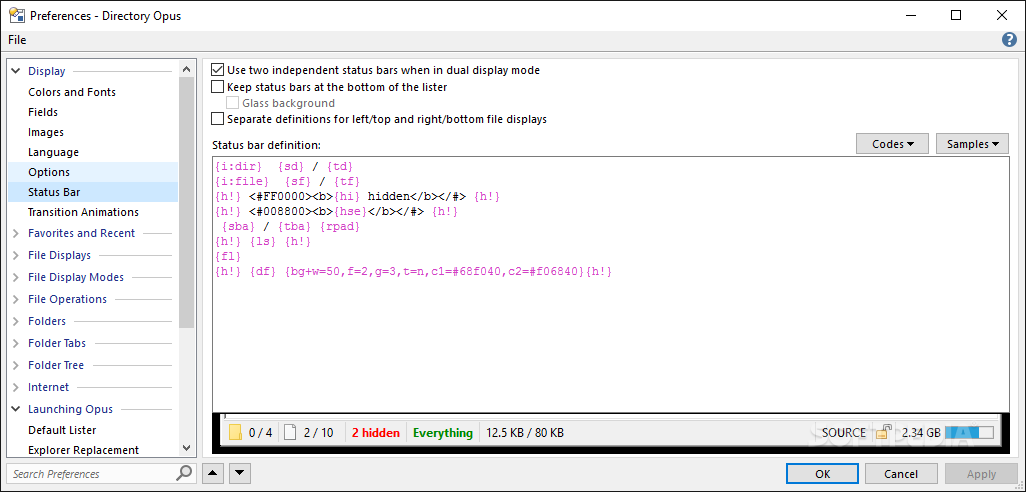This screenshot has width=1026, height=492.
Task: Click into the Search Preferences field
Action: tap(93, 474)
